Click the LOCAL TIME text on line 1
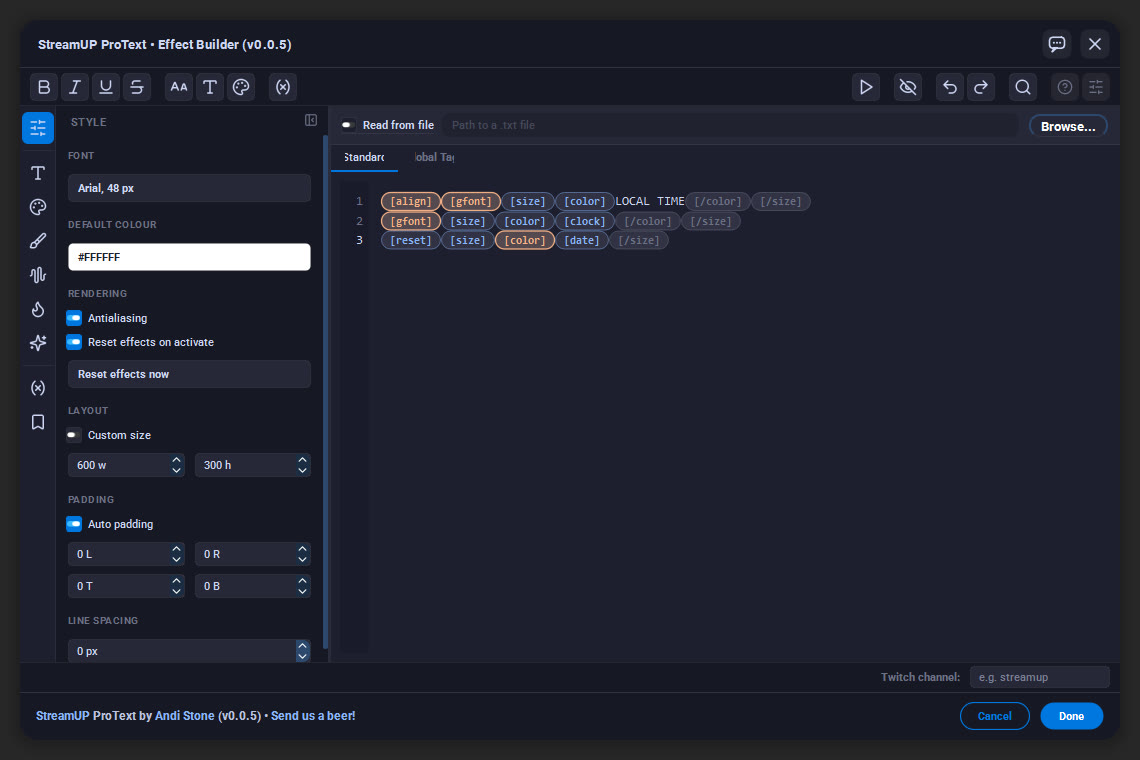 (x=650, y=201)
